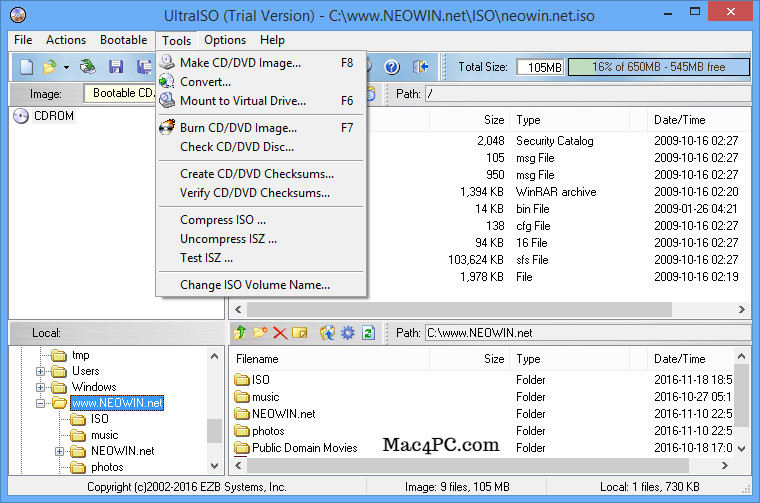The width and height of the screenshot is (760, 503).
Task: Open the Help menu
Action: pos(272,40)
